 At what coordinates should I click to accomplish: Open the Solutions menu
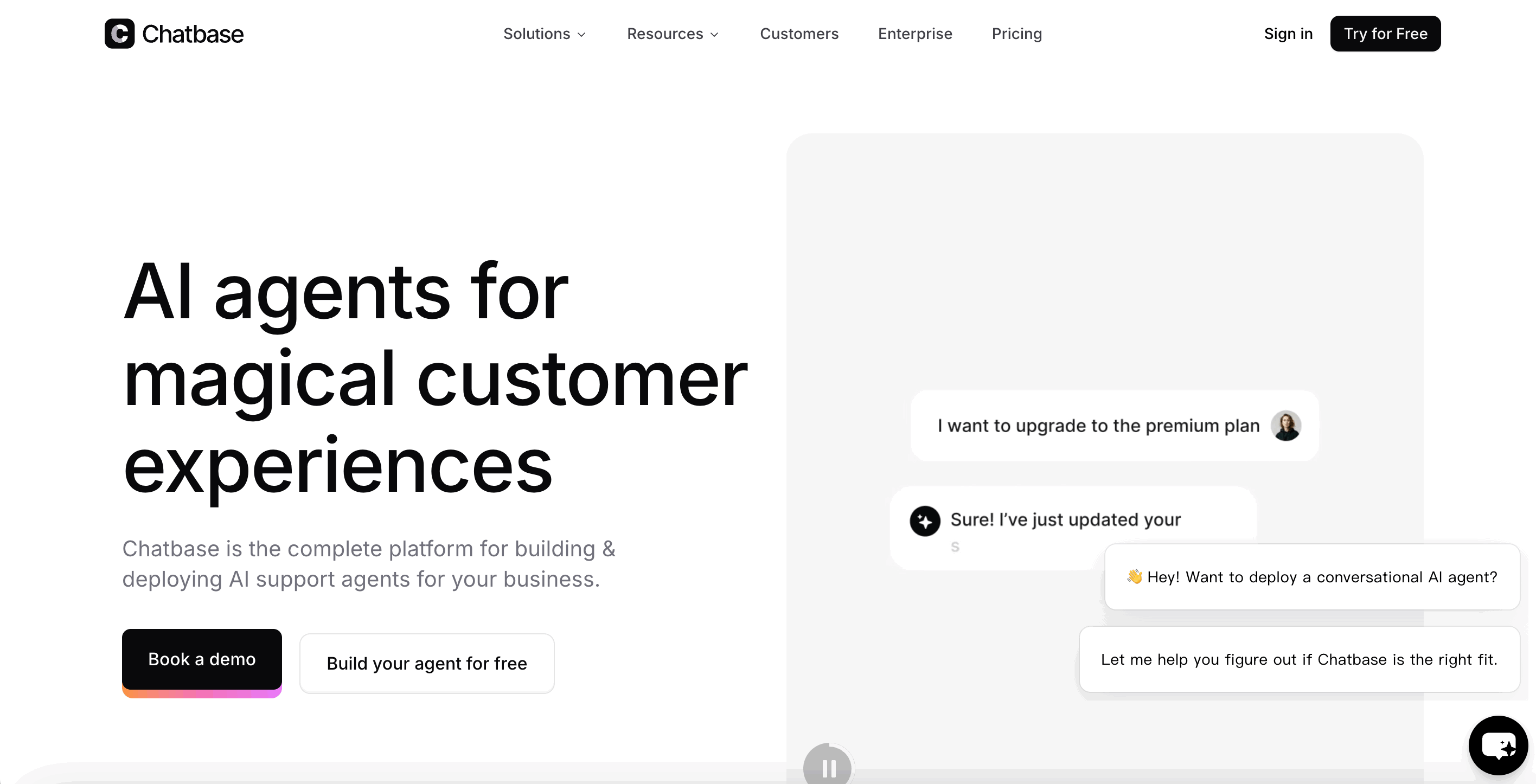545,34
